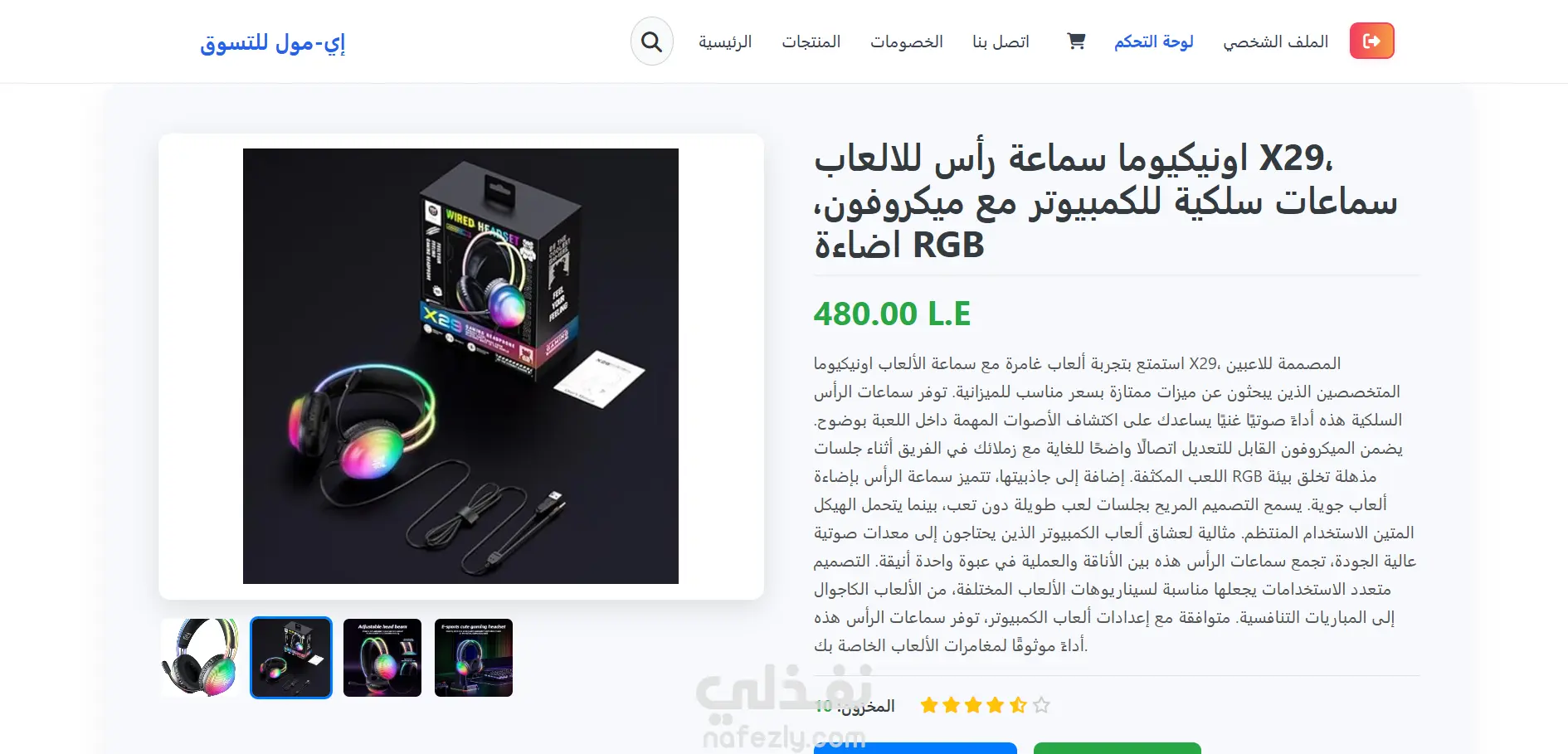Viewport: 1568px width, 754px height.
Task: Open لوحة التحكم dashboard link
Action: click(1154, 41)
